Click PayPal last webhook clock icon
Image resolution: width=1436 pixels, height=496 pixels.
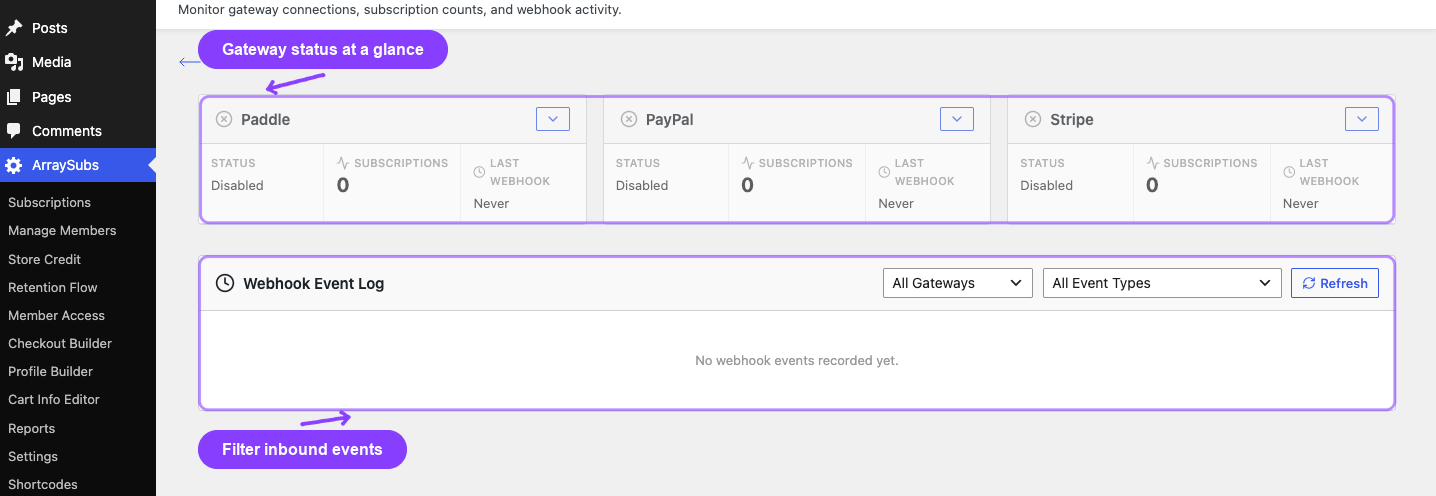coord(884,172)
